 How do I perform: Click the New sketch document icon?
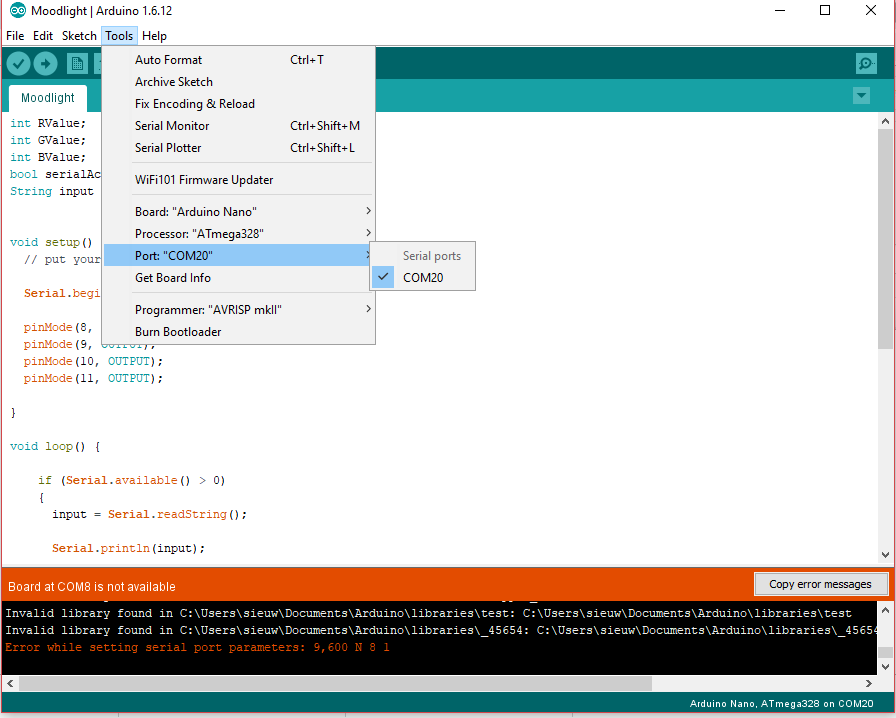tap(77, 63)
